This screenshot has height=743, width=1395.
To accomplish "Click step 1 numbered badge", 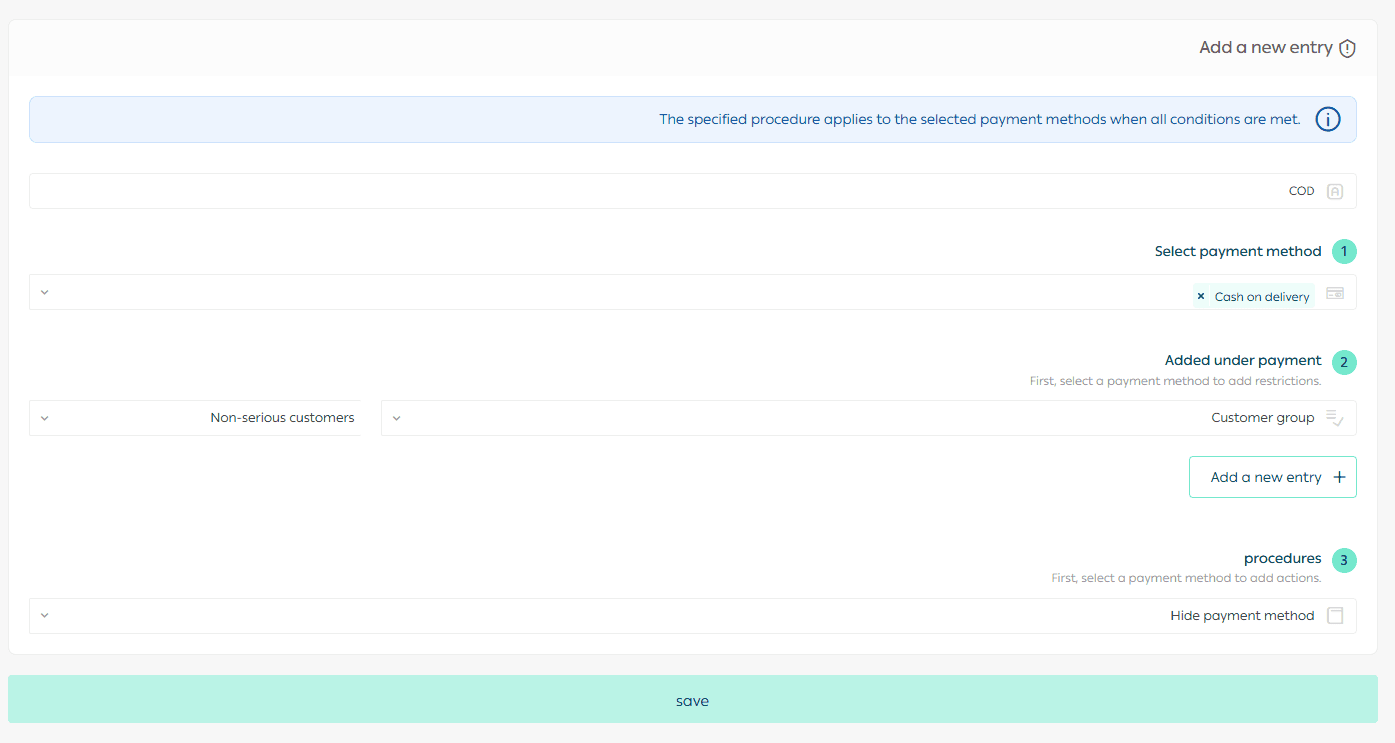I will click(x=1344, y=251).
